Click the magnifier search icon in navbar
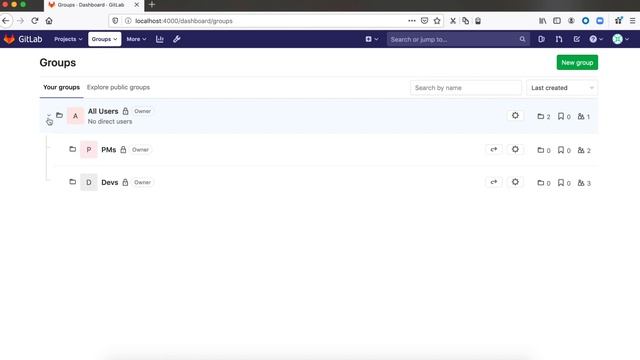This screenshot has width=640, height=360. tap(522, 40)
